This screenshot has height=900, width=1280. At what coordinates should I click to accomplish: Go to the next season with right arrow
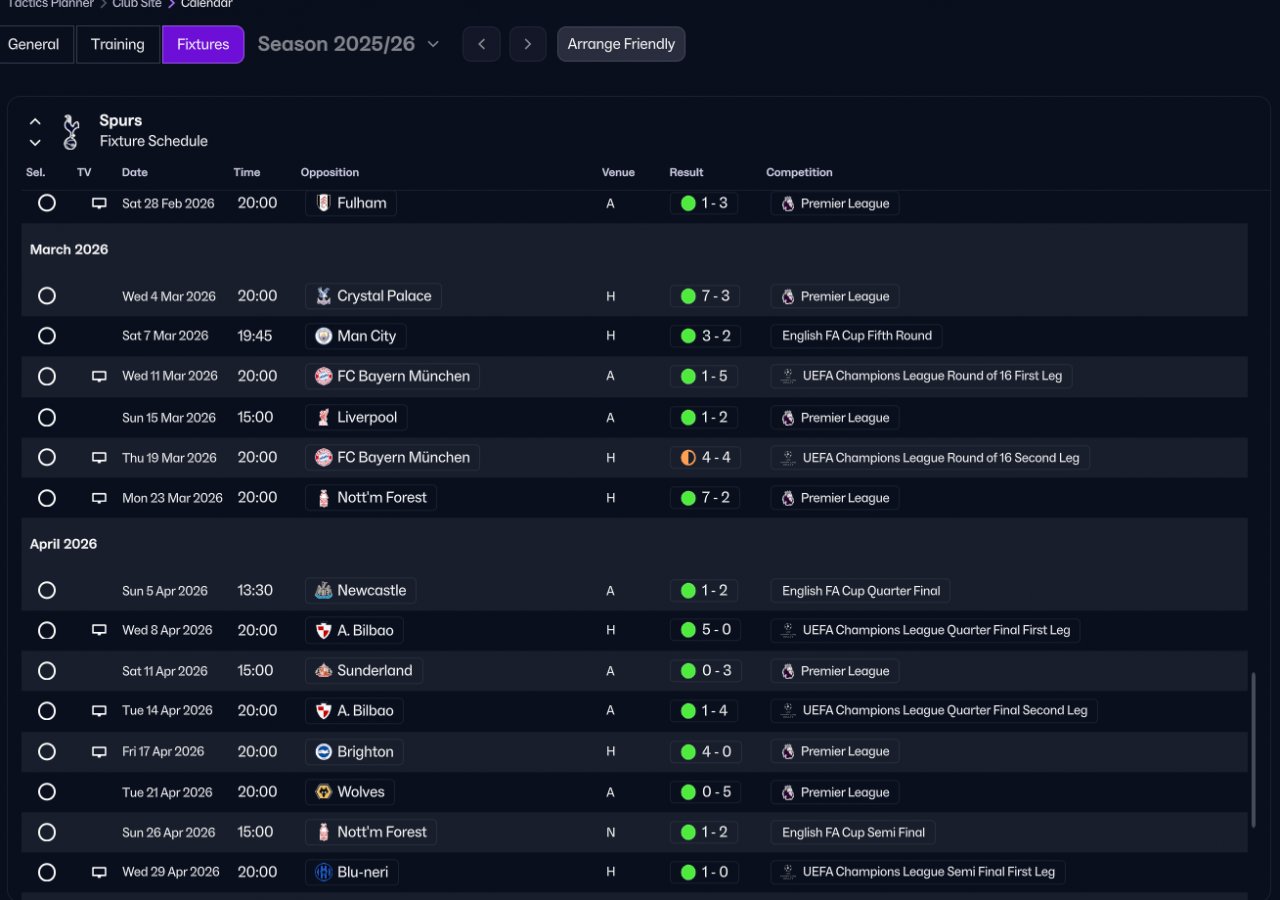[x=528, y=44]
